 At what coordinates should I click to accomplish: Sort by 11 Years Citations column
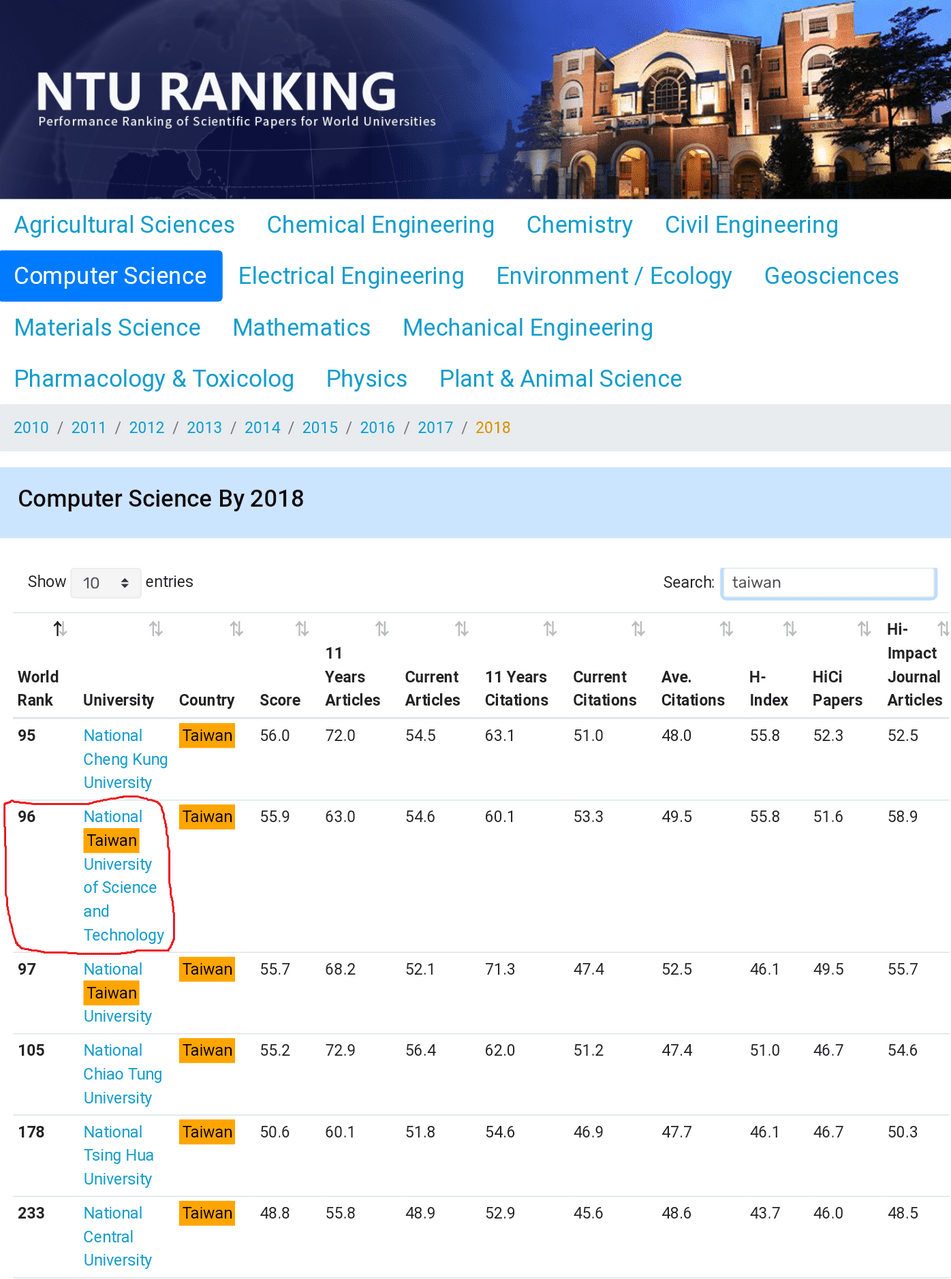pos(549,629)
